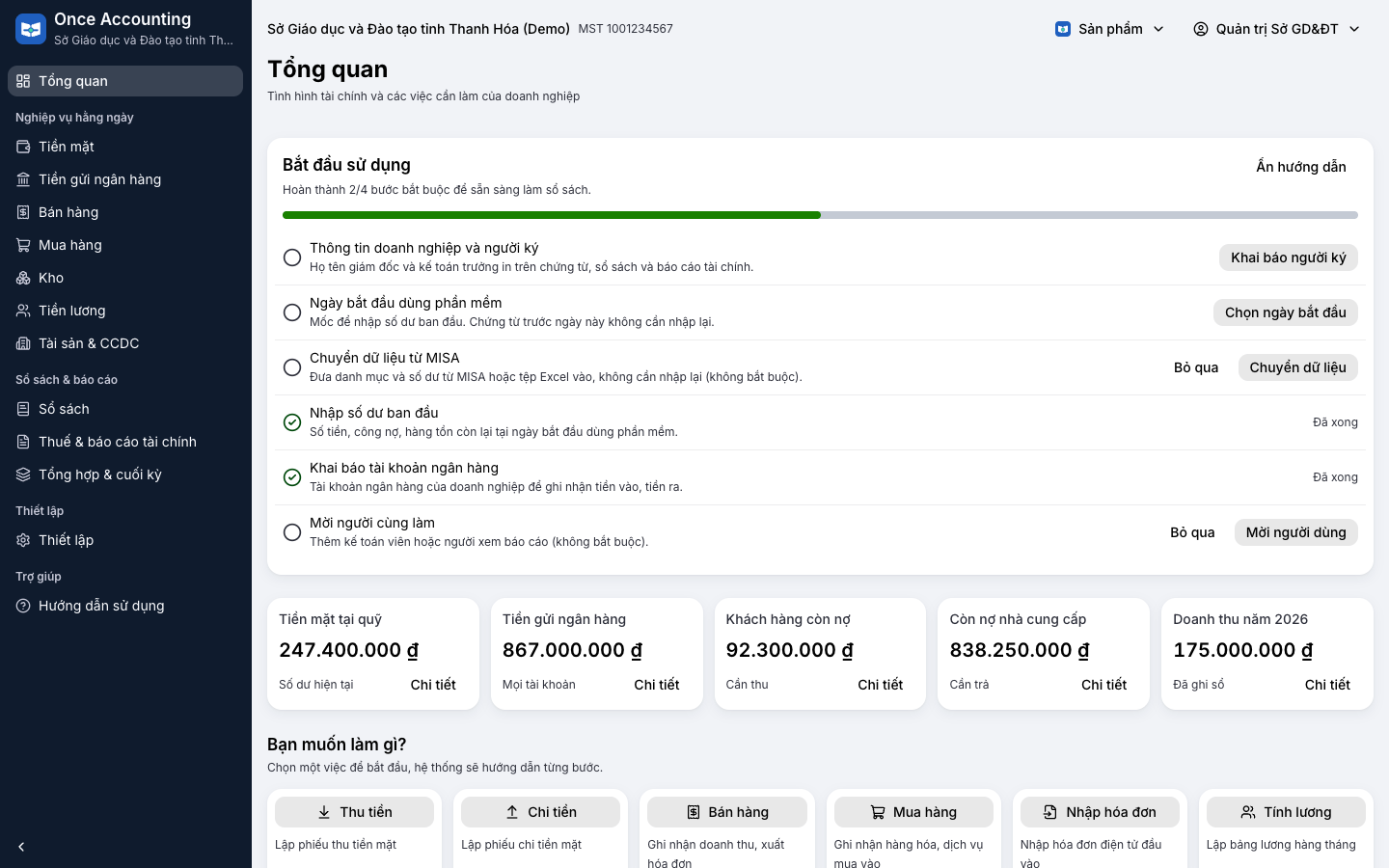1389x868 pixels.
Task: Click Chọn ngày bắt đầu button
Action: tap(1286, 312)
